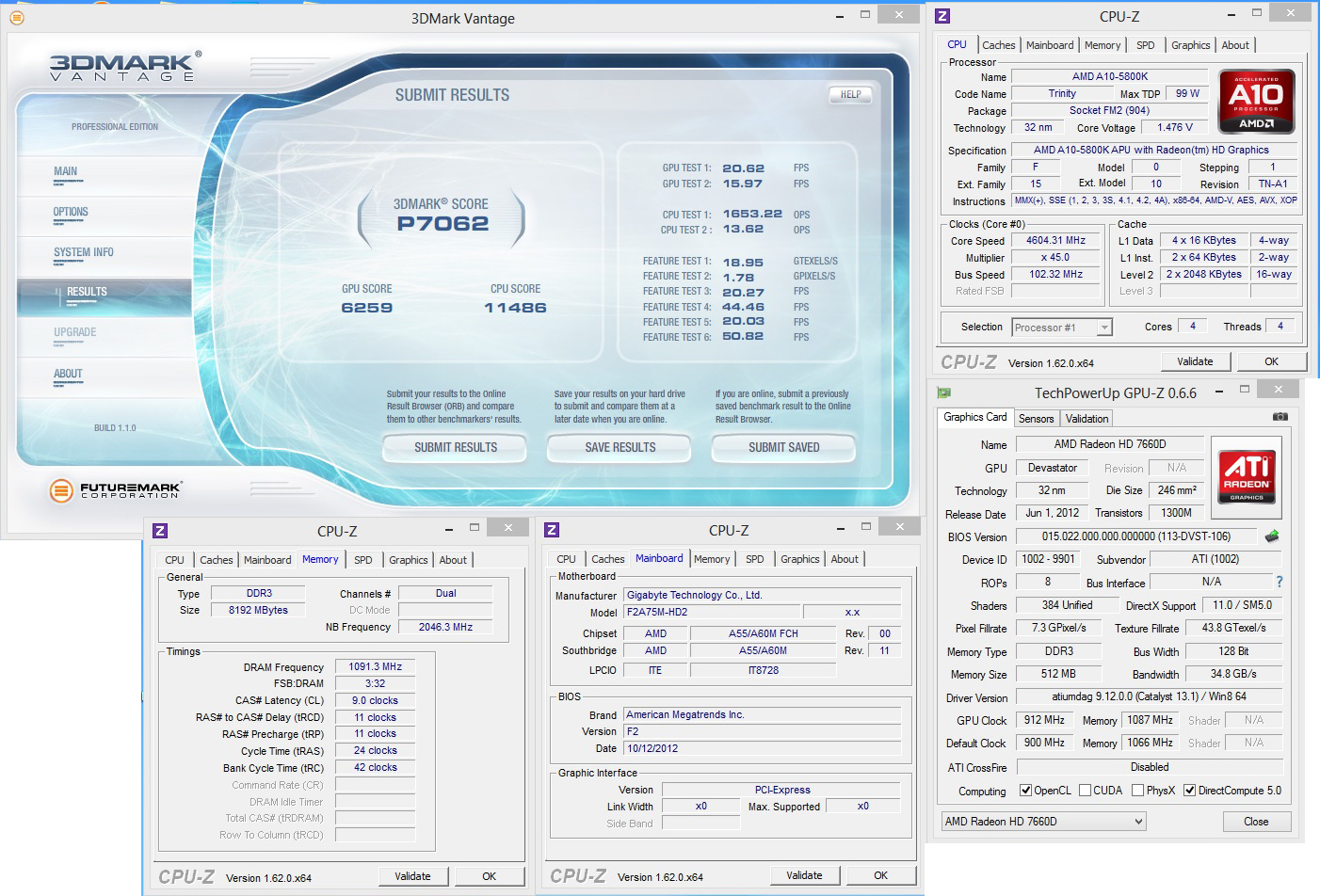Toggle the OpenCL checkbox

[1026, 791]
